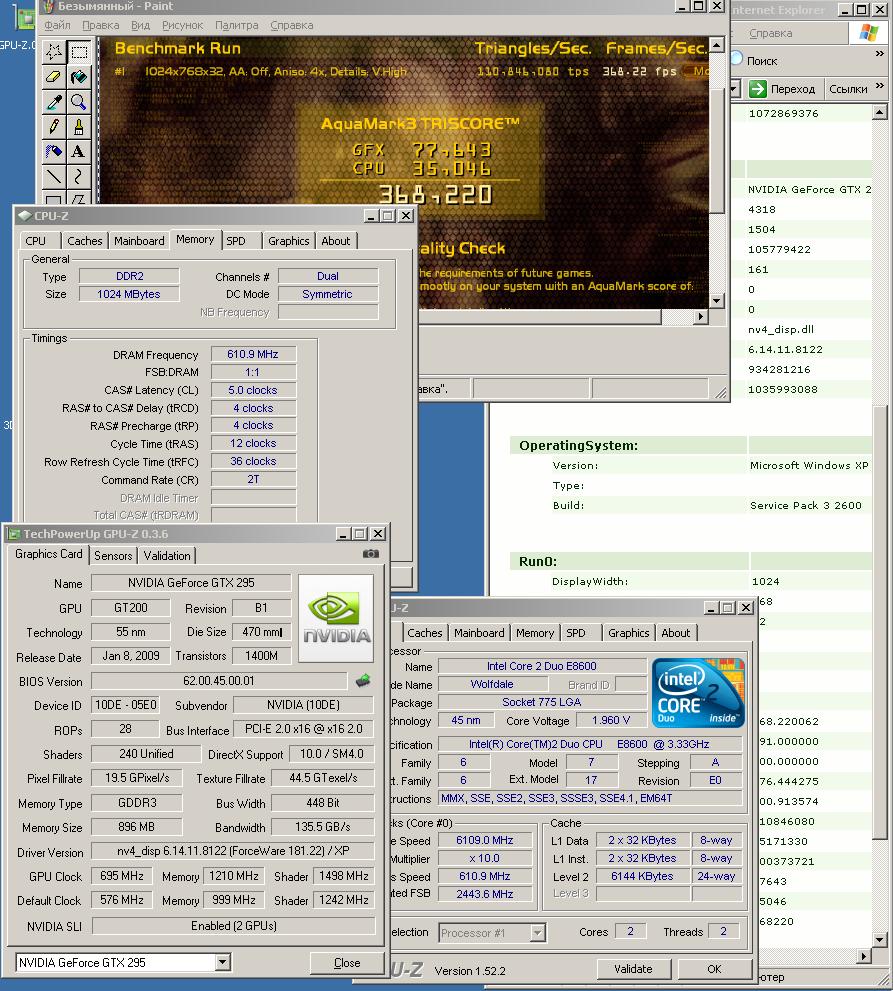Click the BIOS save chip icon in GPU-Z

[x=363, y=681]
